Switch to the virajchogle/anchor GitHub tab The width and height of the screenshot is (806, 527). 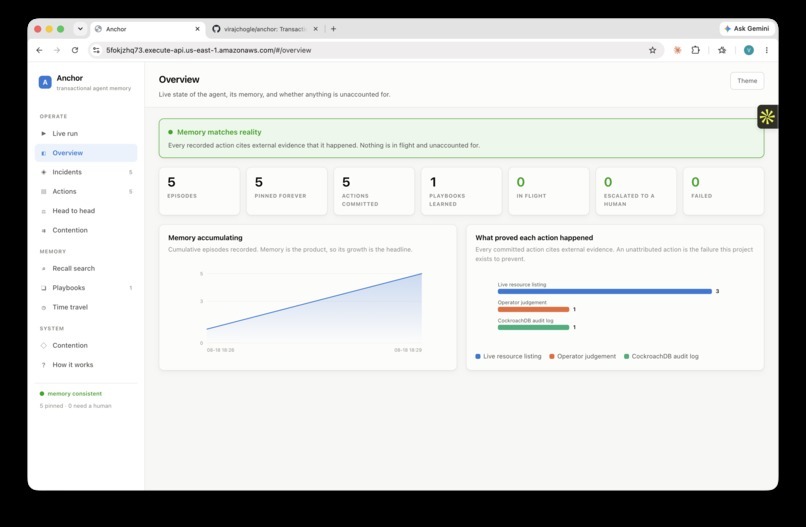click(265, 29)
